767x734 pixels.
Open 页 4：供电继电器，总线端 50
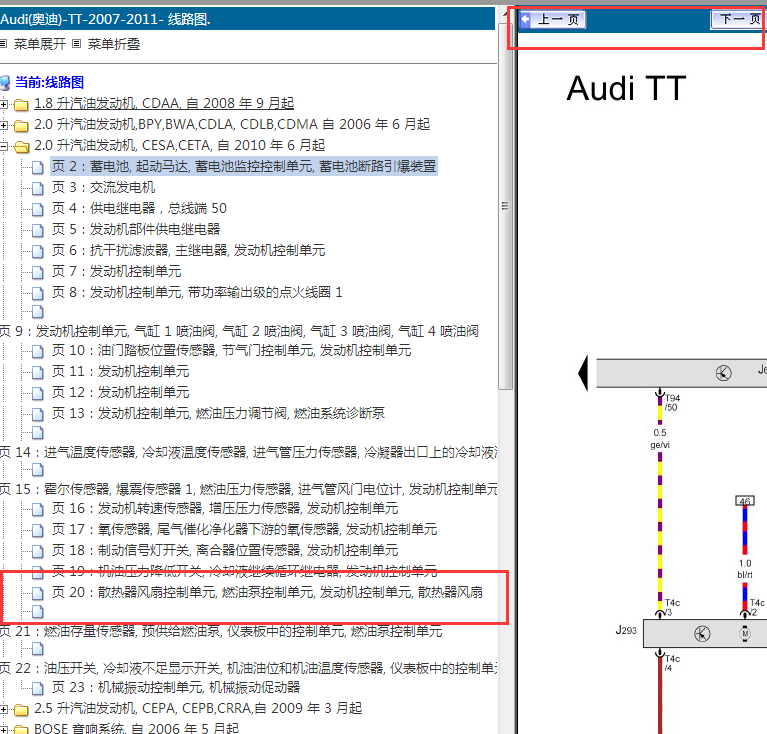(x=139, y=208)
